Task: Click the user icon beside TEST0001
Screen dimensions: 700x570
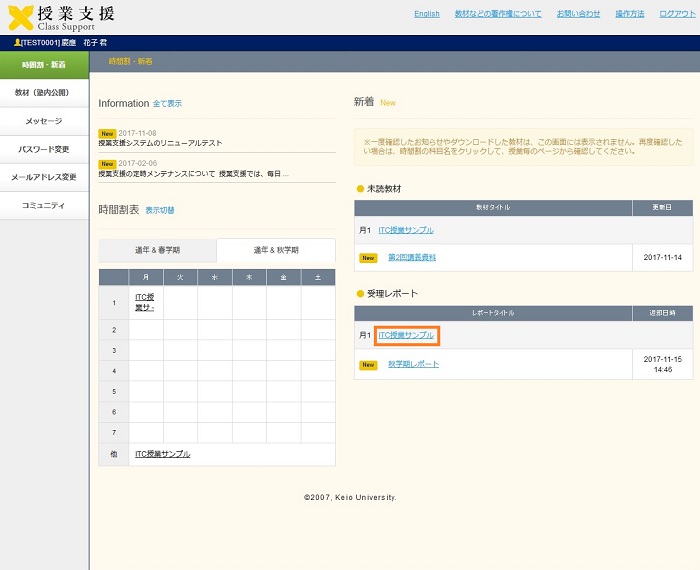Action: [x=17, y=44]
